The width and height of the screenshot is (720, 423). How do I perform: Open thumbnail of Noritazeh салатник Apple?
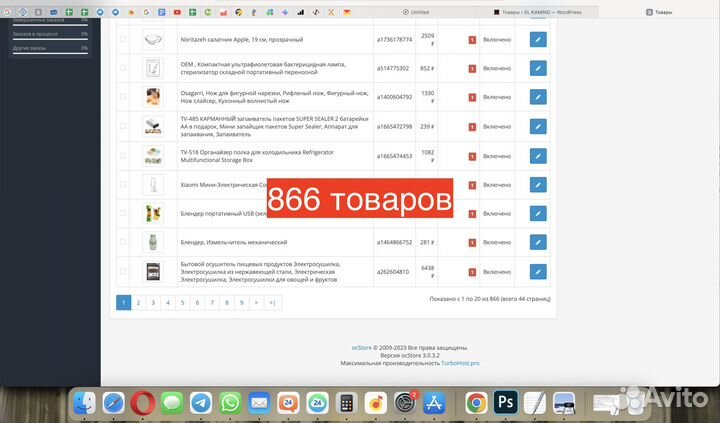(x=153, y=39)
